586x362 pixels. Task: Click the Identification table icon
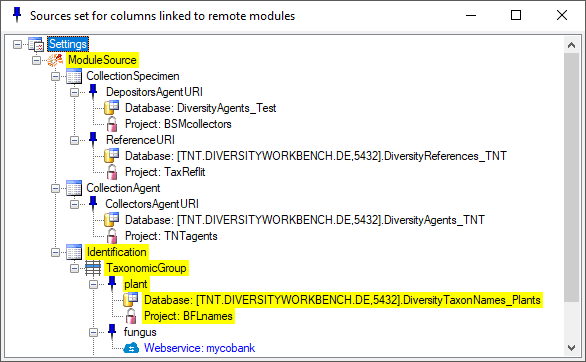pos(74,252)
